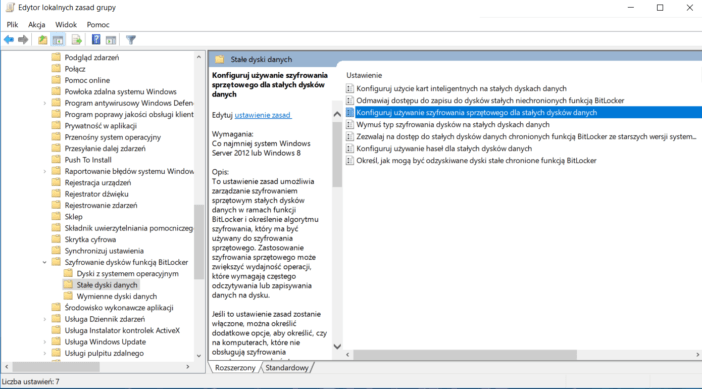
Task: Select Podgląd zdarzeń tree item
Action: [92, 57]
